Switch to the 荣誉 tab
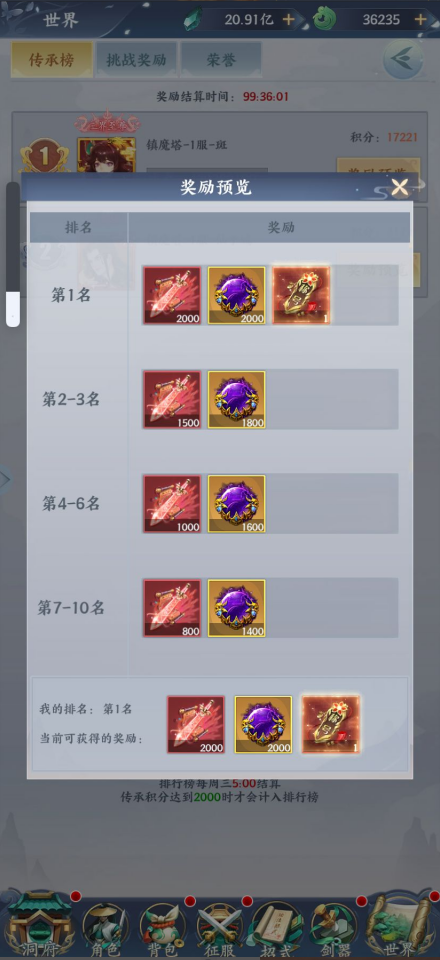 pyautogui.click(x=221, y=59)
